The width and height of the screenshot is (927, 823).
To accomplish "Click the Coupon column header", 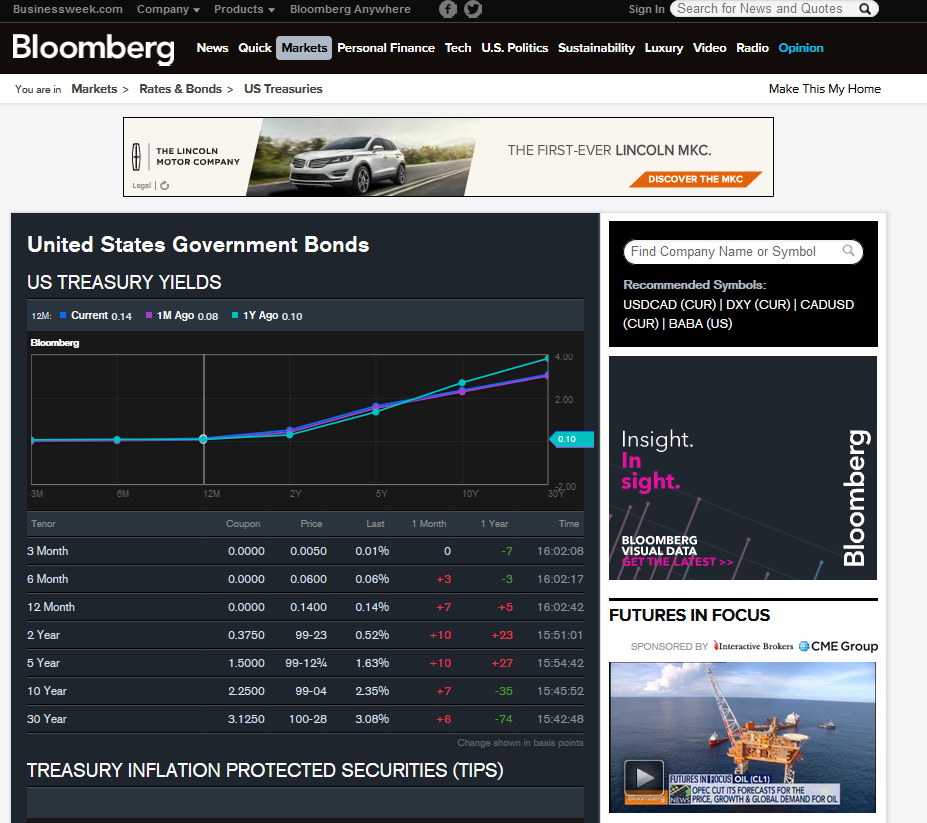I will 242,524.
